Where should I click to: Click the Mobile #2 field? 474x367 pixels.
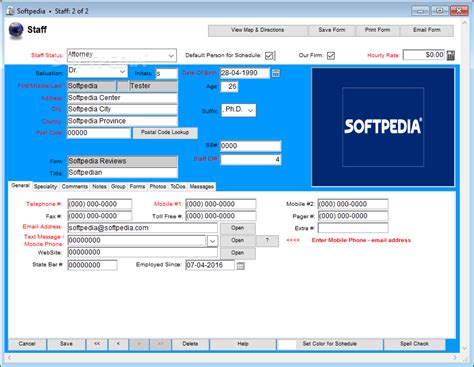pos(353,204)
